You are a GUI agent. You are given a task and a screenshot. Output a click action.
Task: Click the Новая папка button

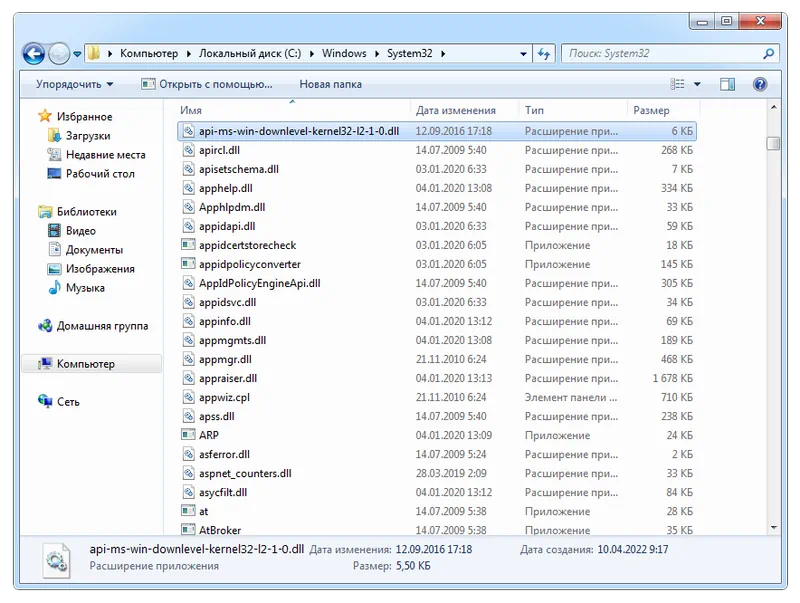pos(329,85)
